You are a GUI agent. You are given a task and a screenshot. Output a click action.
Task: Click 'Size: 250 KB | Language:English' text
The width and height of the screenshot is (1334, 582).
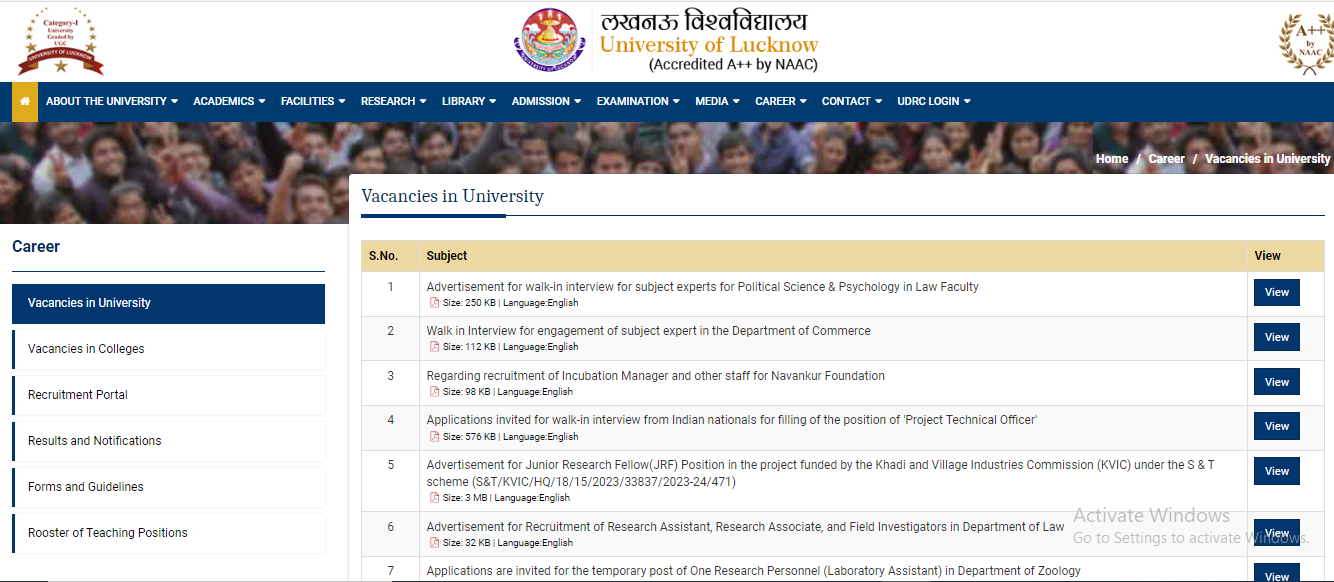point(510,303)
